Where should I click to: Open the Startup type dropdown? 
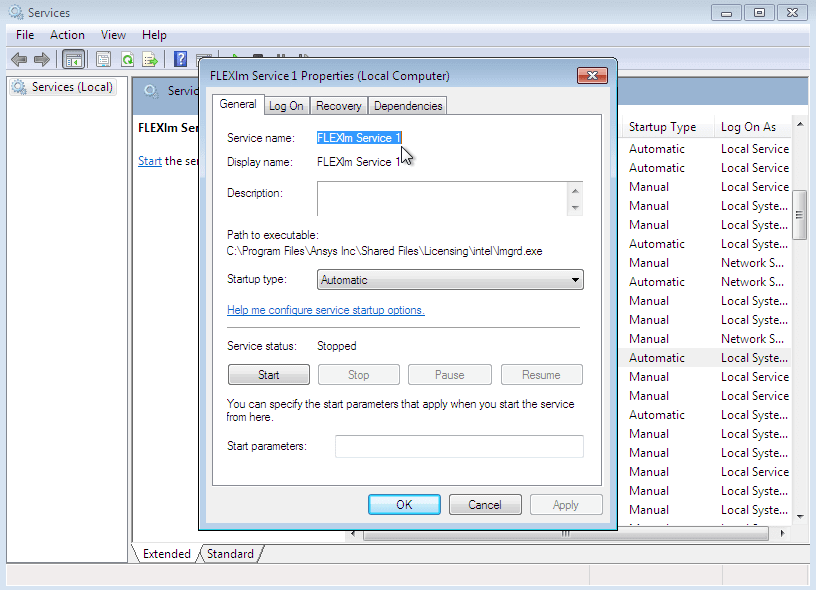click(575, 279)
